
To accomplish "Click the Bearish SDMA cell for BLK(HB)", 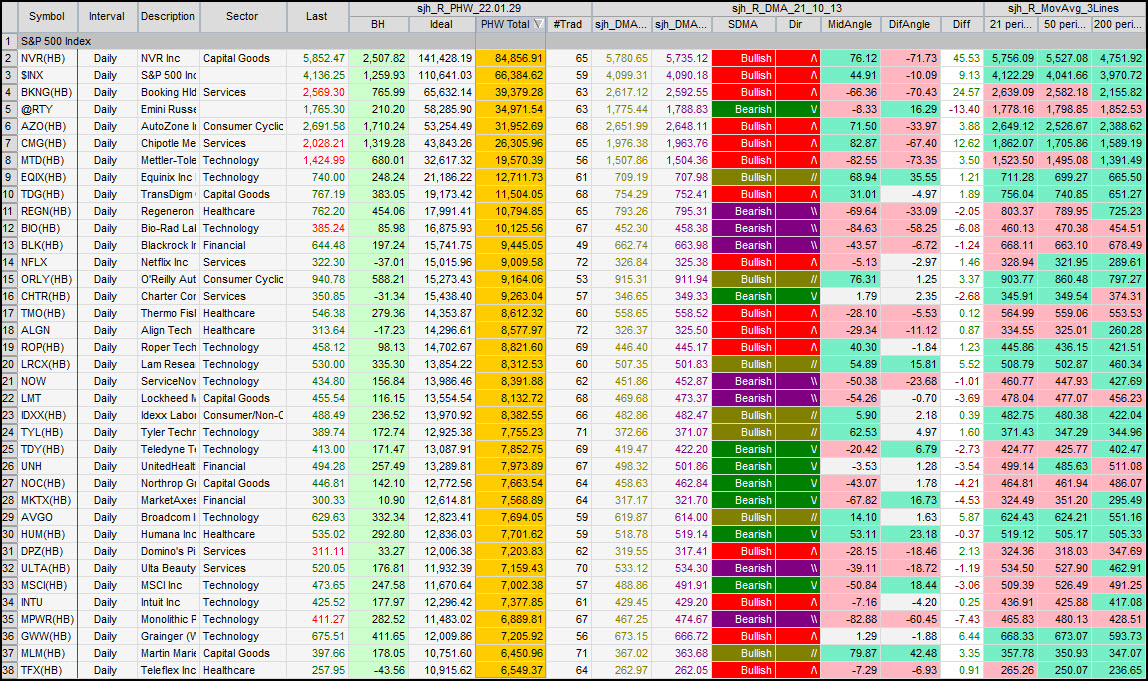I will (743, 245).
